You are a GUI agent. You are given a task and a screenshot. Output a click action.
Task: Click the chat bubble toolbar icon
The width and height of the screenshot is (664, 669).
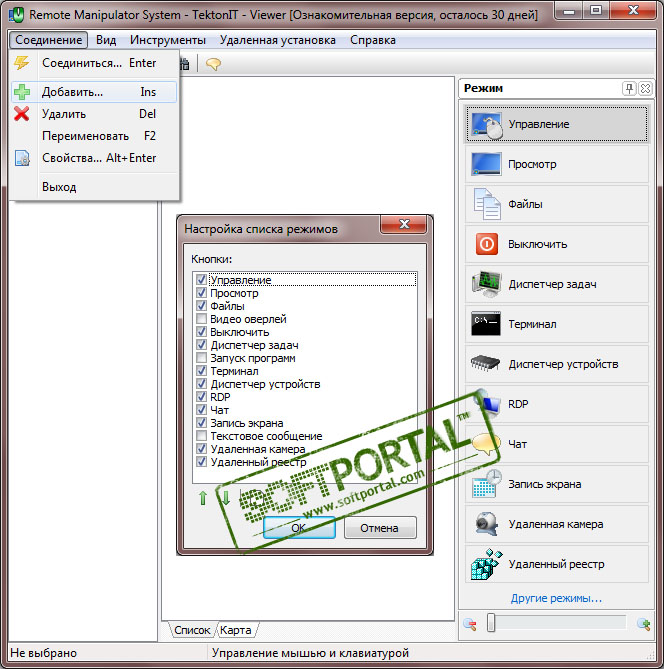click(213, 64)
